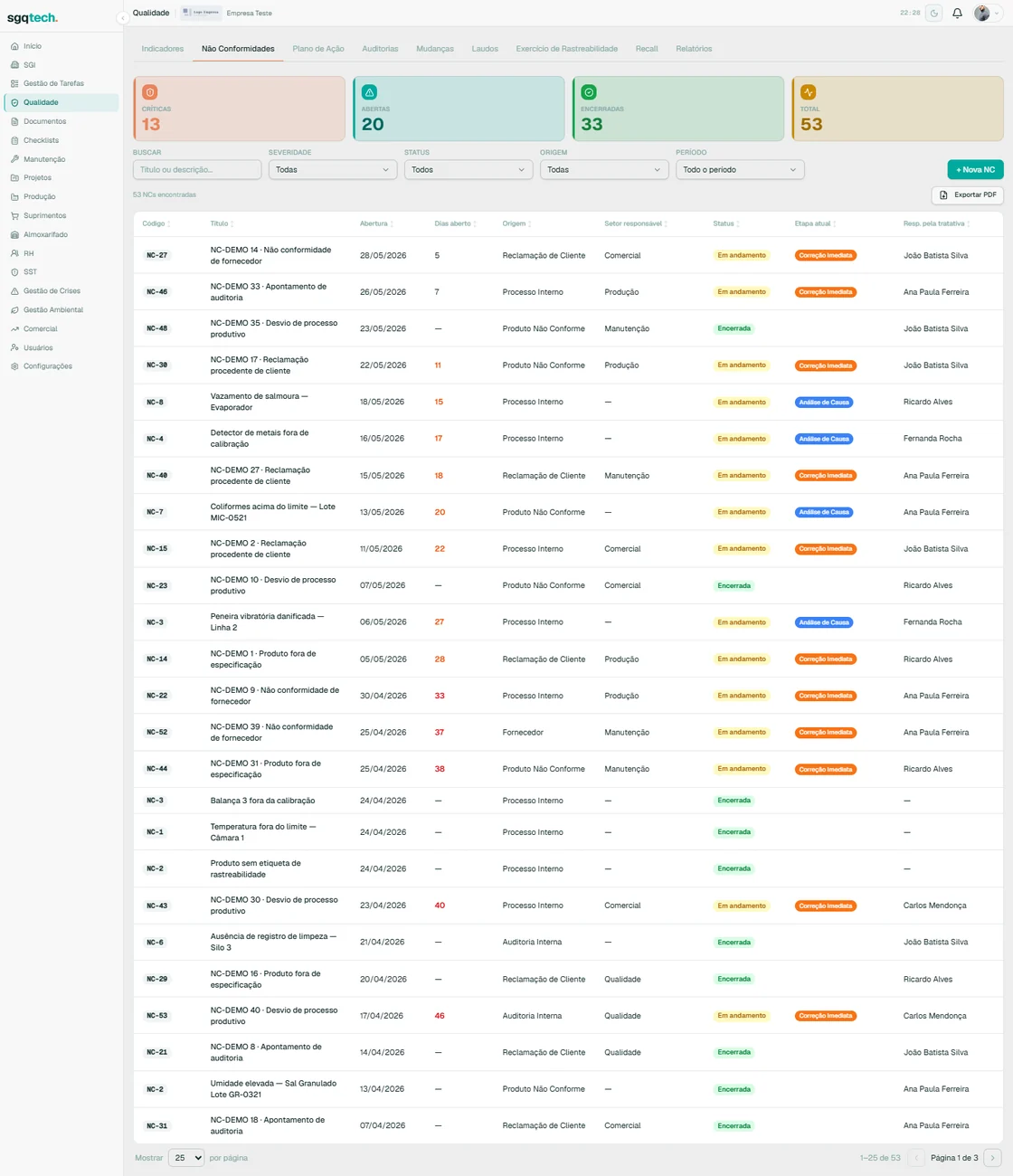Sort by Código column
This screenshot has height=1176, width=1013.
[x=156, y=223]
